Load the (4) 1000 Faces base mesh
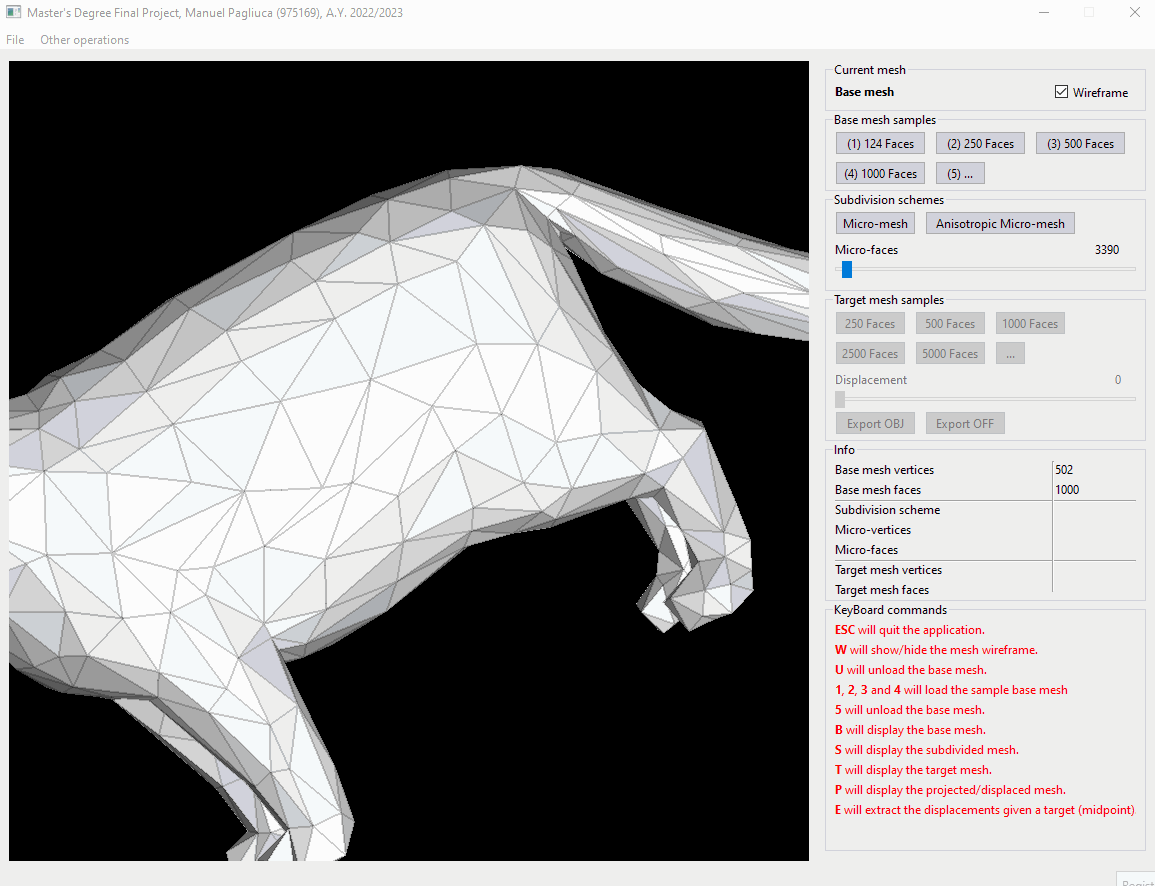 point(879,172)
